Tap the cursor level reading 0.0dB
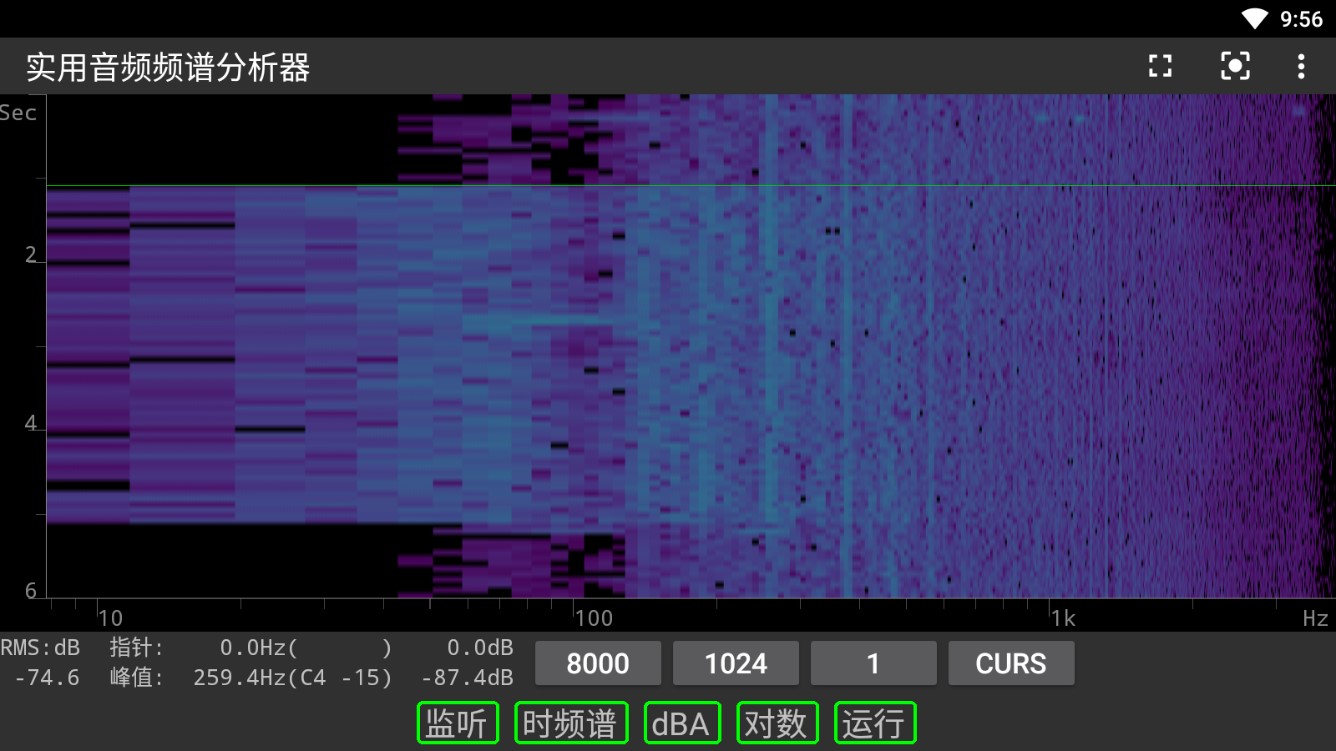The height and width of the screenshot is (751, 1336). (x=480, y=648)
